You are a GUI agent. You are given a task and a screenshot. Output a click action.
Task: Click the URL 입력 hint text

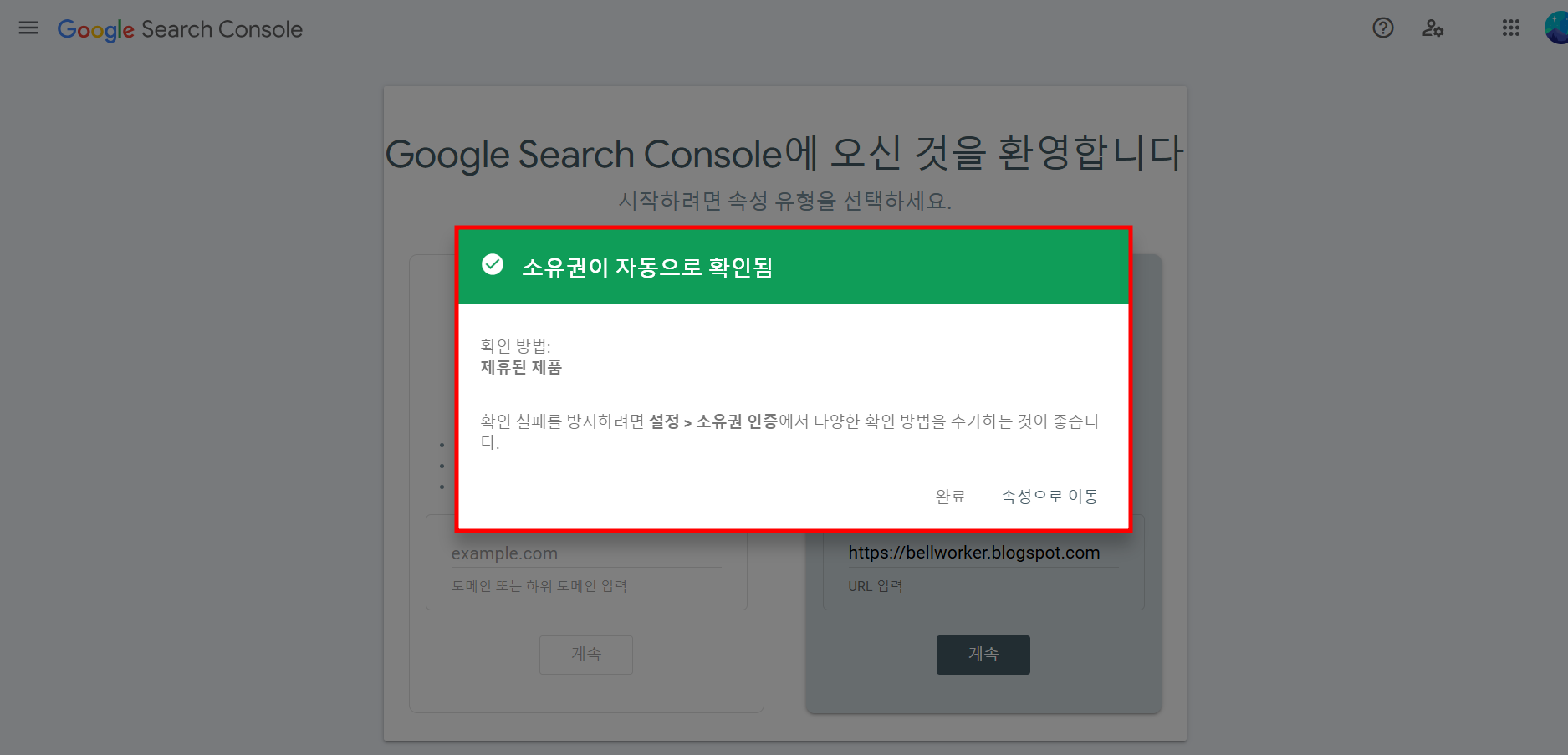pyautogui.click(x=876, y=586)
